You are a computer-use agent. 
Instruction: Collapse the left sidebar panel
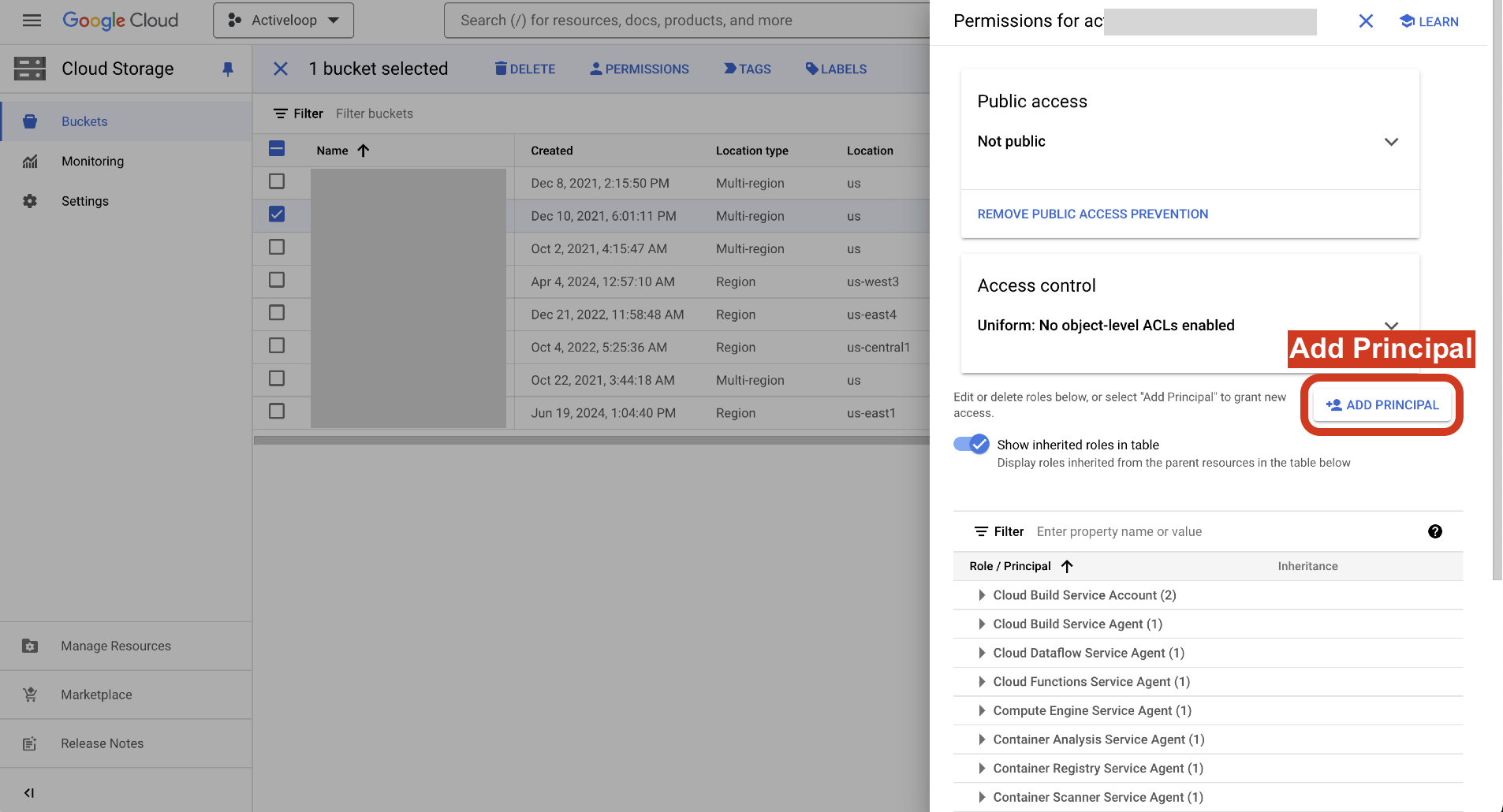[29, 792]
